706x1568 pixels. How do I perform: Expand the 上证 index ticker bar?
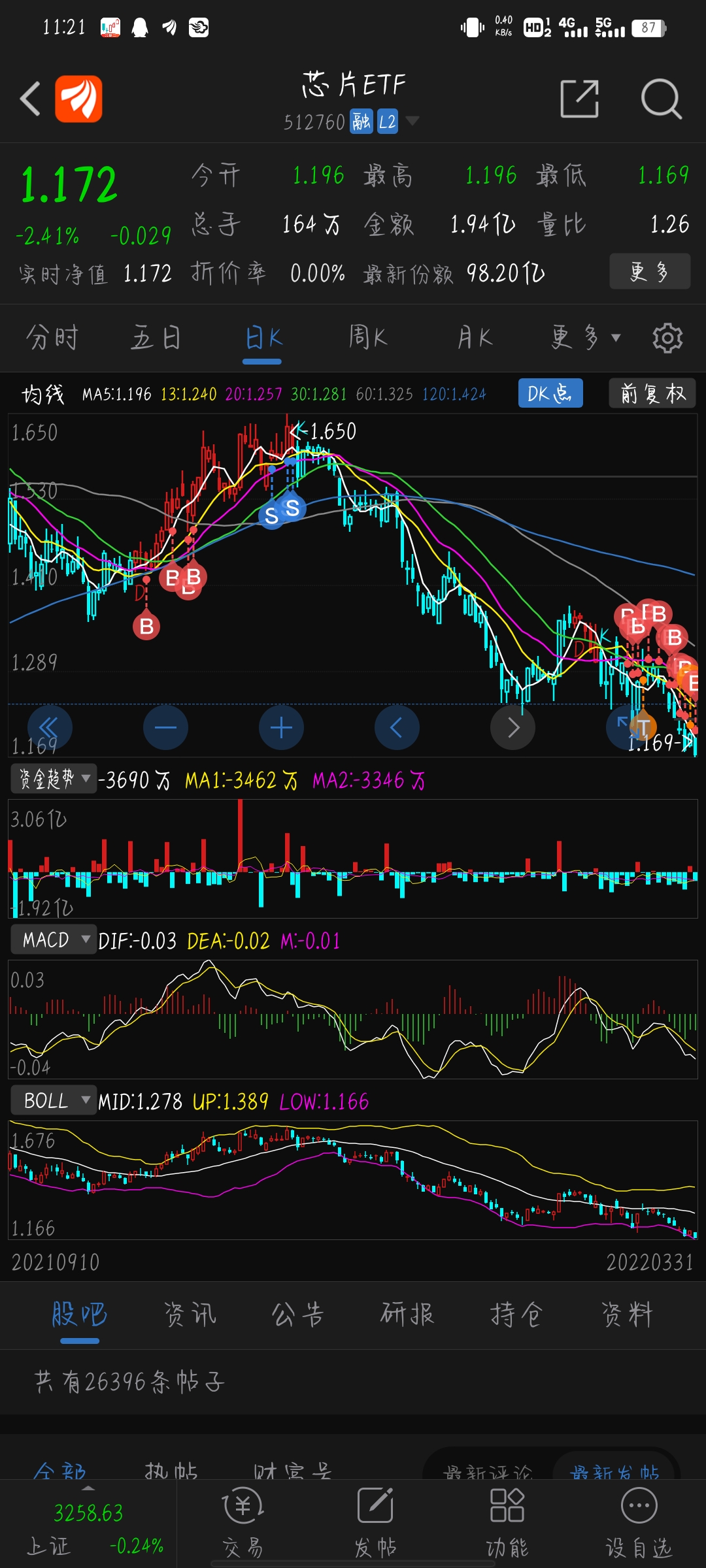click(88, 1522)
